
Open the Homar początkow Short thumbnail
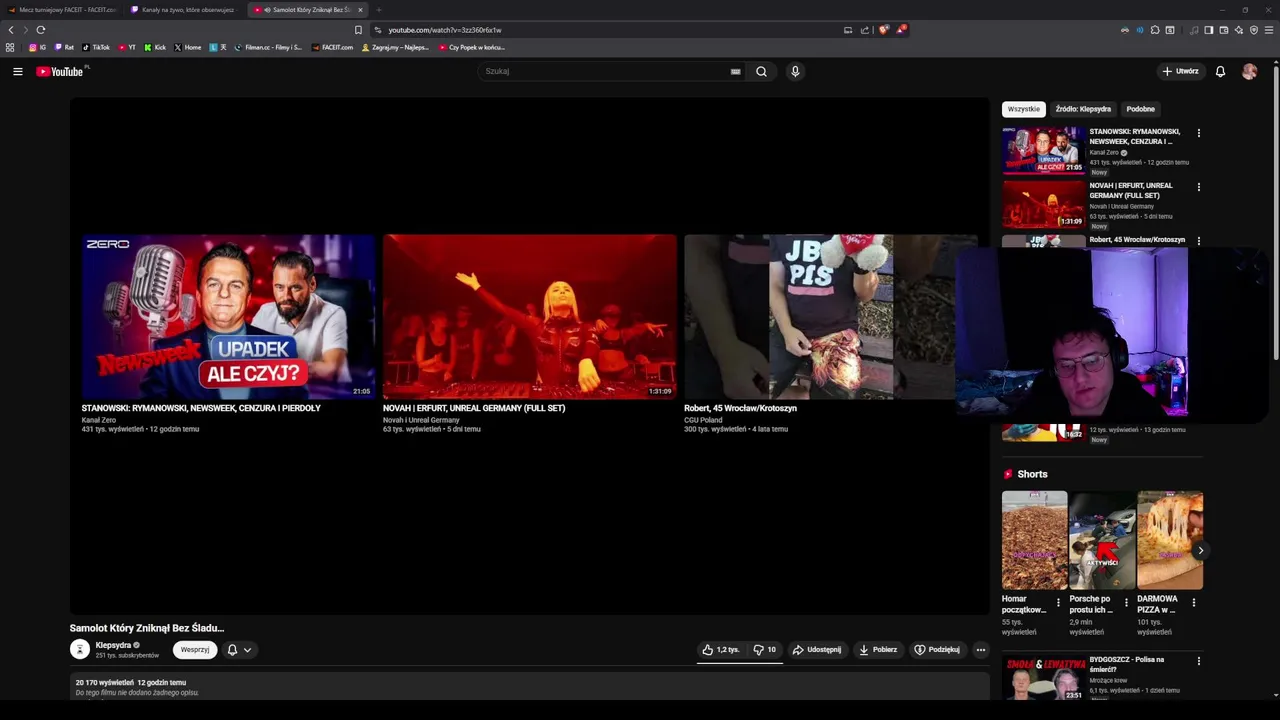[x=1034, y=540]
